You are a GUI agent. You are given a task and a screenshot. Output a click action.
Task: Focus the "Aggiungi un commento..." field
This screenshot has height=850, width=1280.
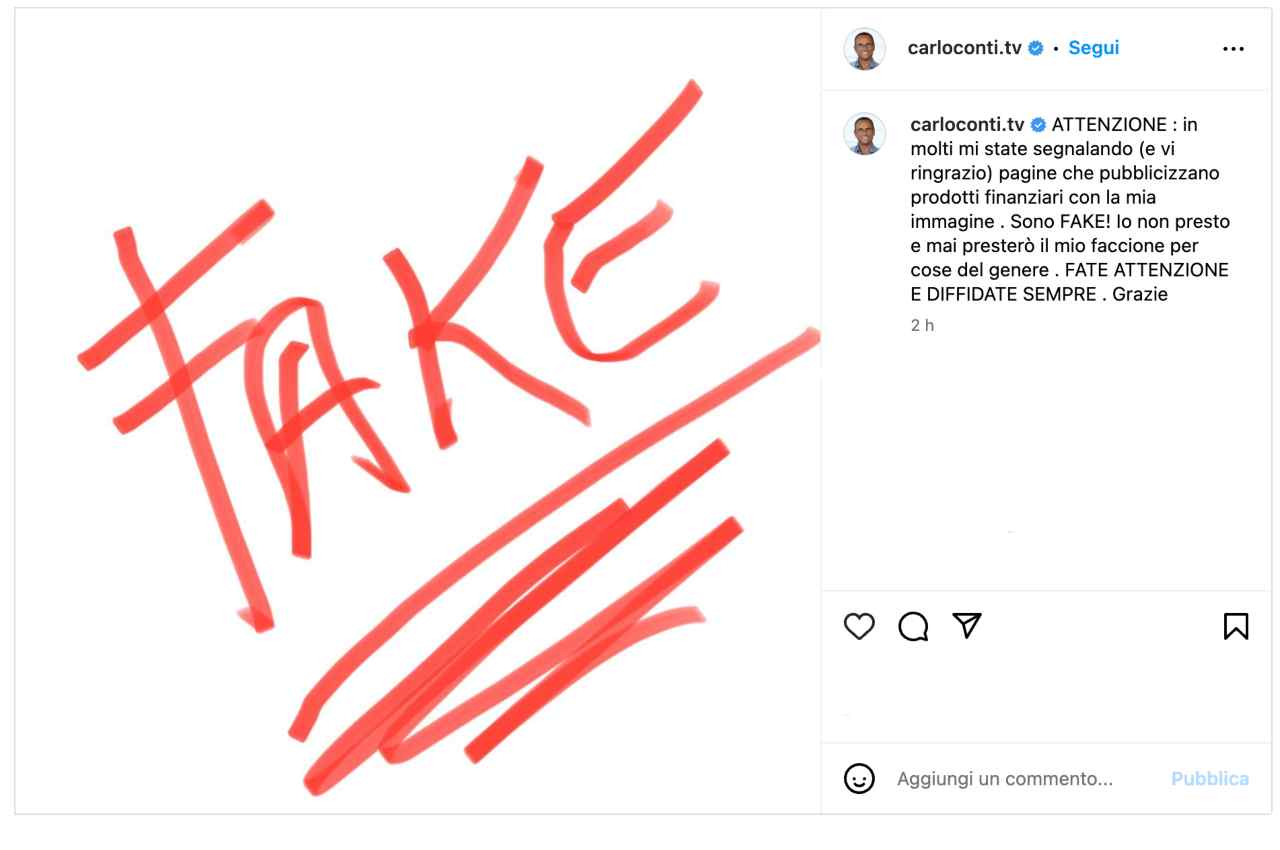click(x=1005, y=778)
